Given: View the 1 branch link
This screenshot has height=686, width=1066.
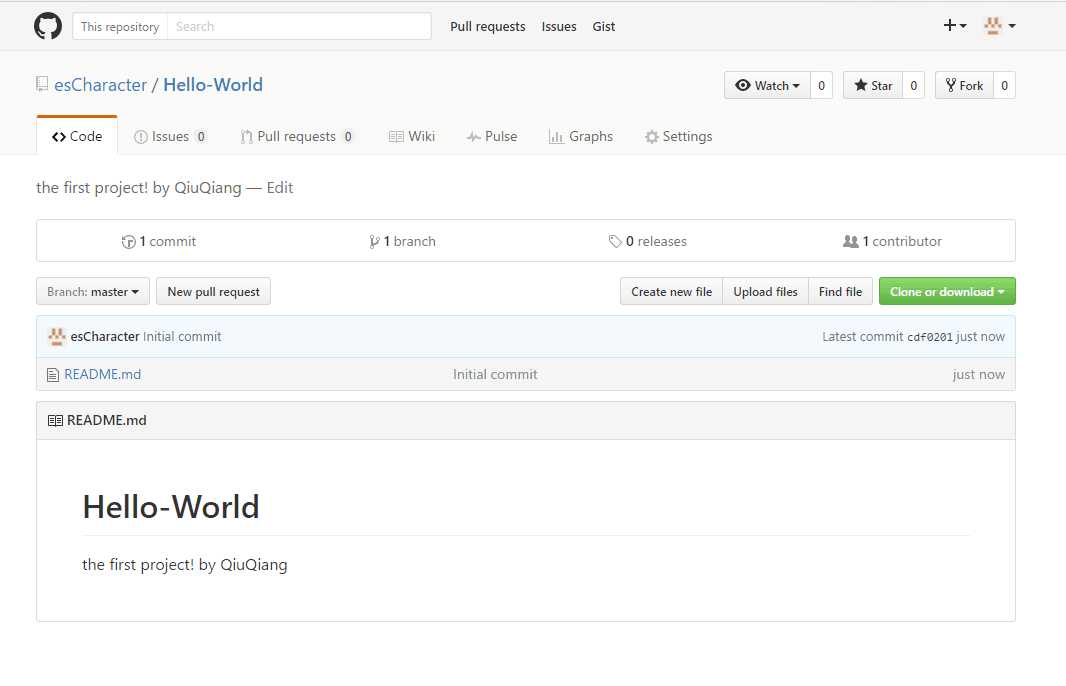Looking at the screenshot, I should coord(402,241).
